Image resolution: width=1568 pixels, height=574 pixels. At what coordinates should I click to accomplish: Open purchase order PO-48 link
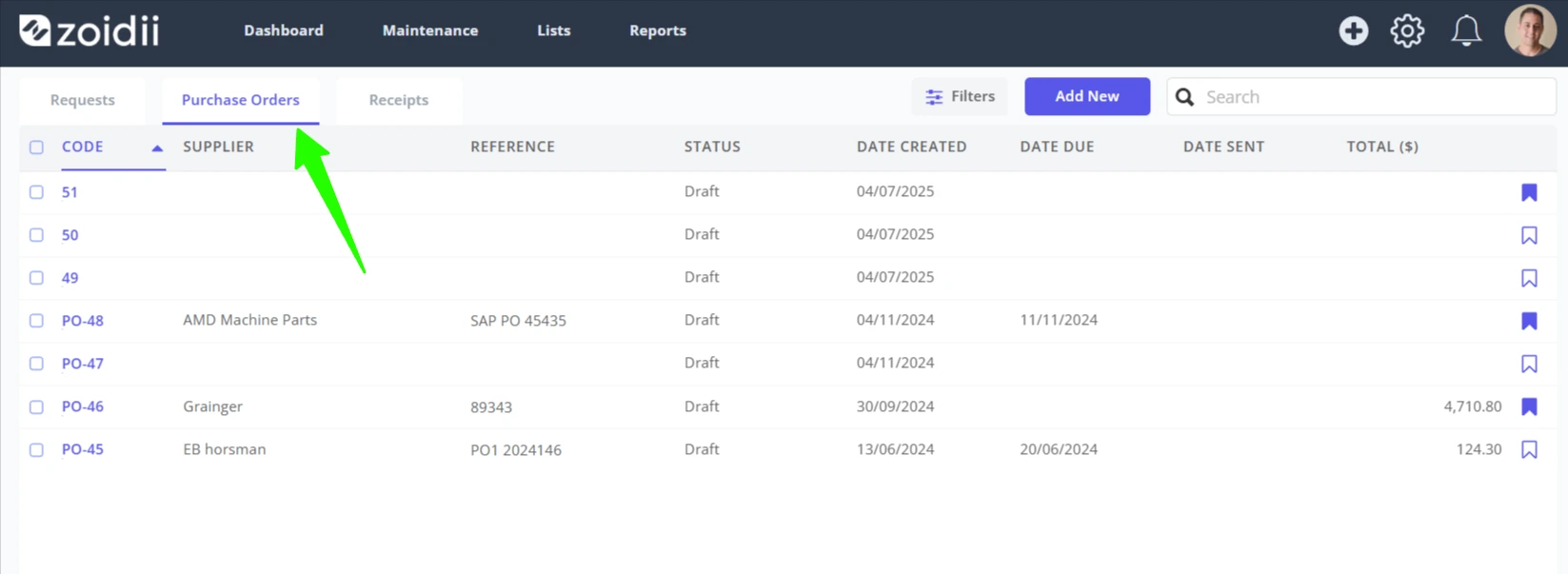83,321
